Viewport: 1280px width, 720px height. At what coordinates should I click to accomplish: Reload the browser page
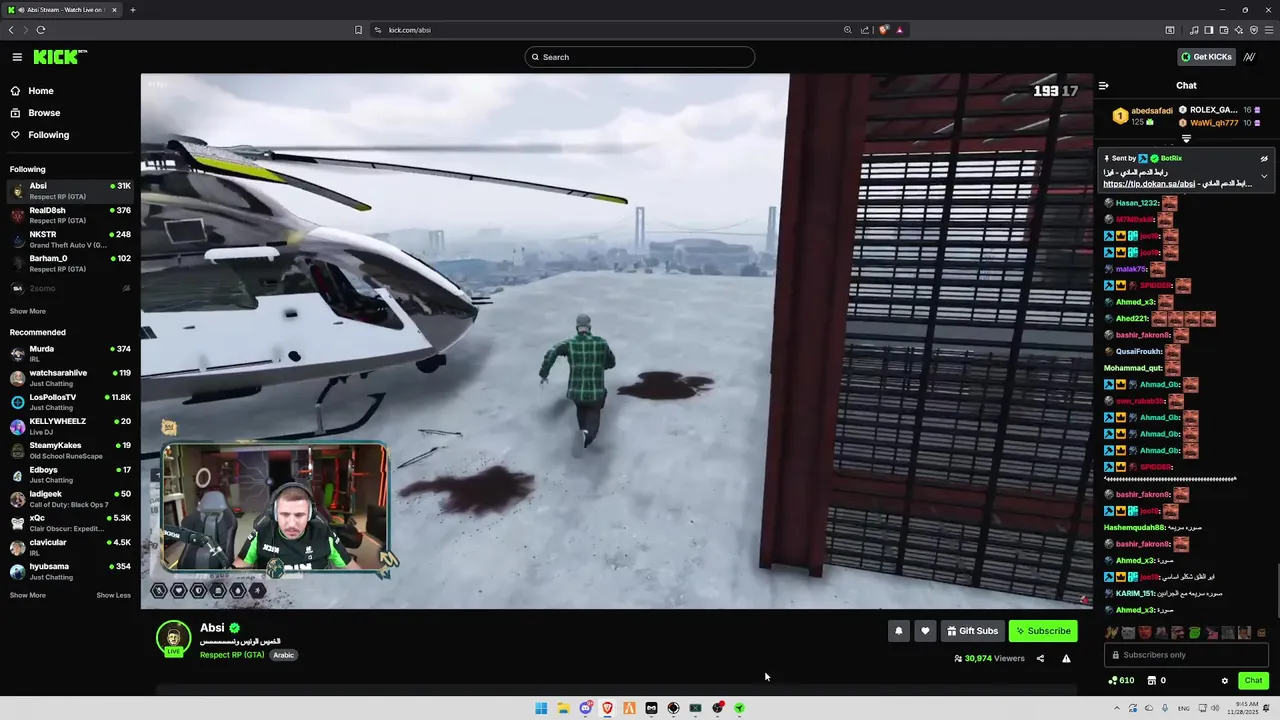click(x=40, y=30)
